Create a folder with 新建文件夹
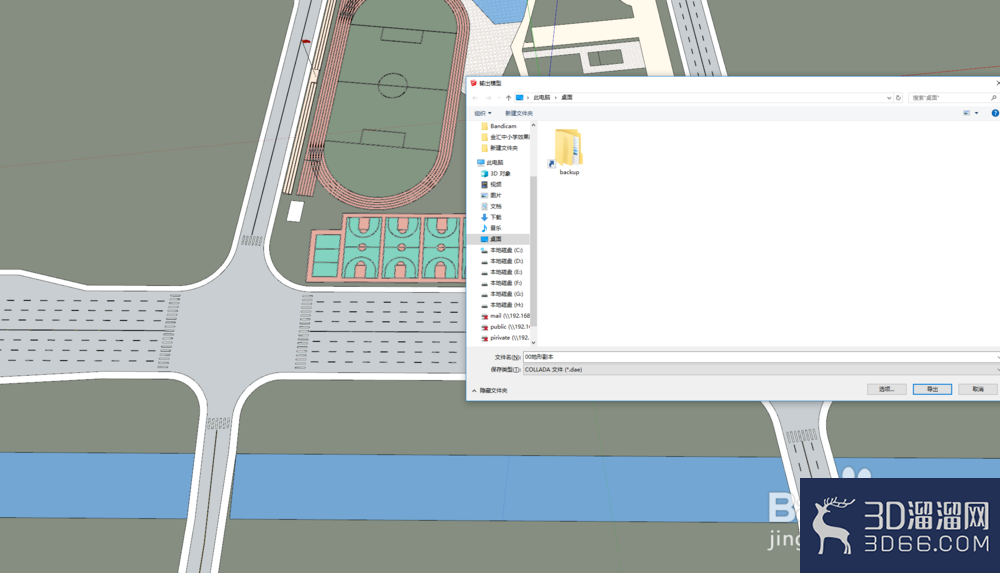This screenshot has width=1000, height=573. pos(518,113)
